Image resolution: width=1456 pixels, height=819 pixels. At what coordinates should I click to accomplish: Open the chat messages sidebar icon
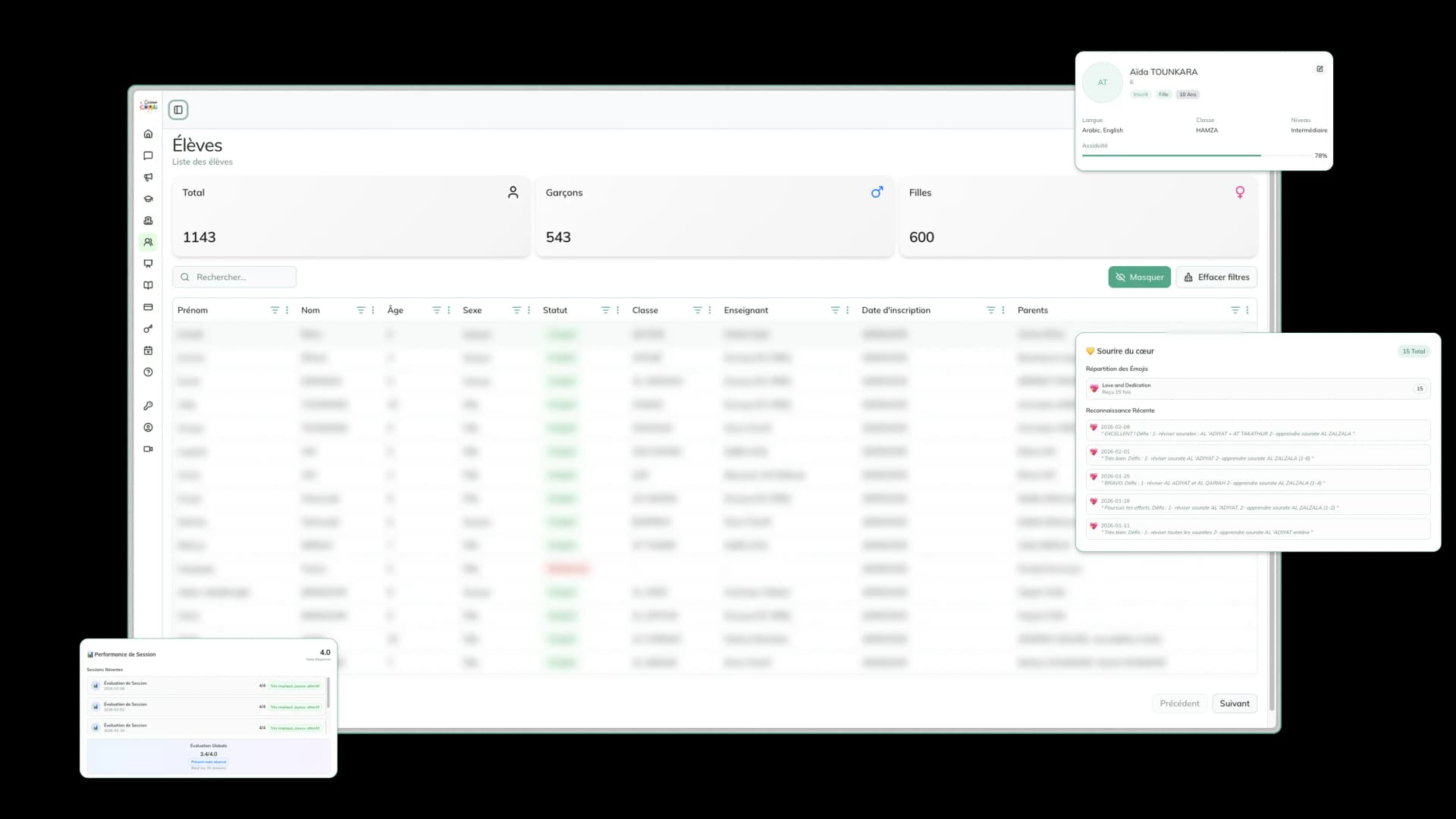coord(149,155)
